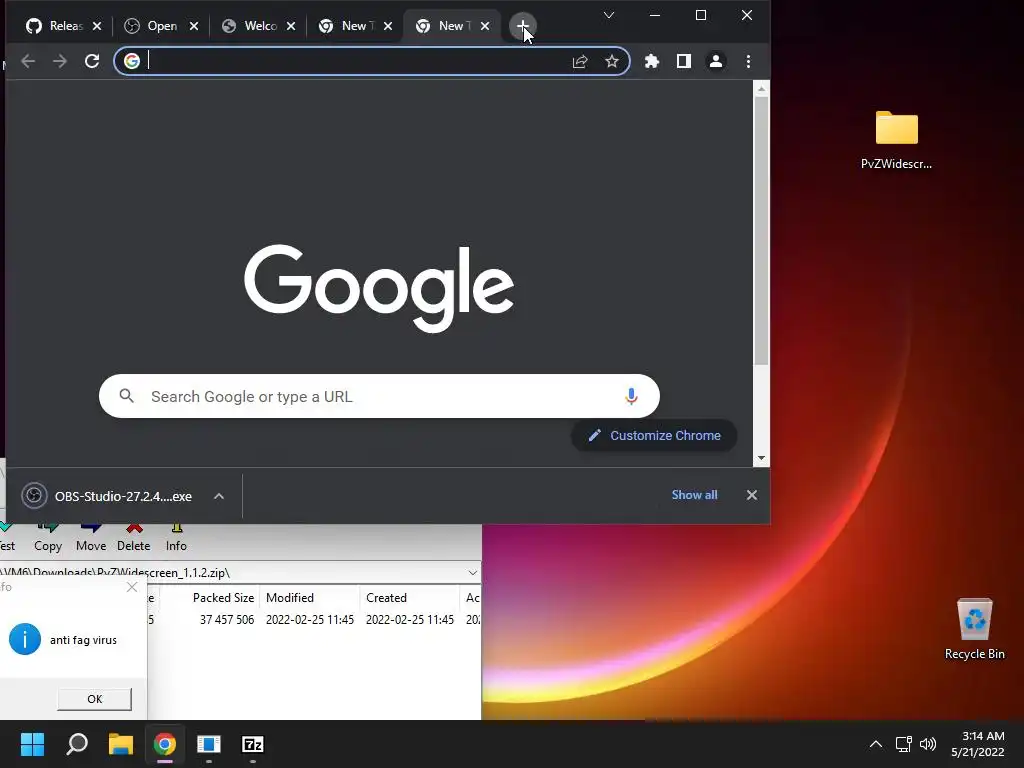Start voice search with microphone icon
This screenshot has width=1024, height=768.
(x=631, y=396)
